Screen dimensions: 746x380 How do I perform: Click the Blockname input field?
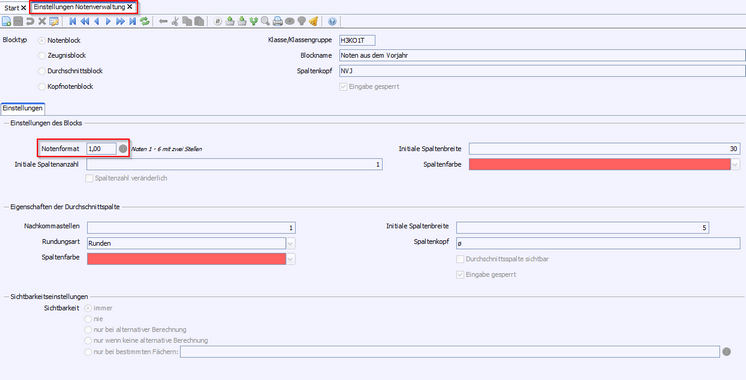542,56
